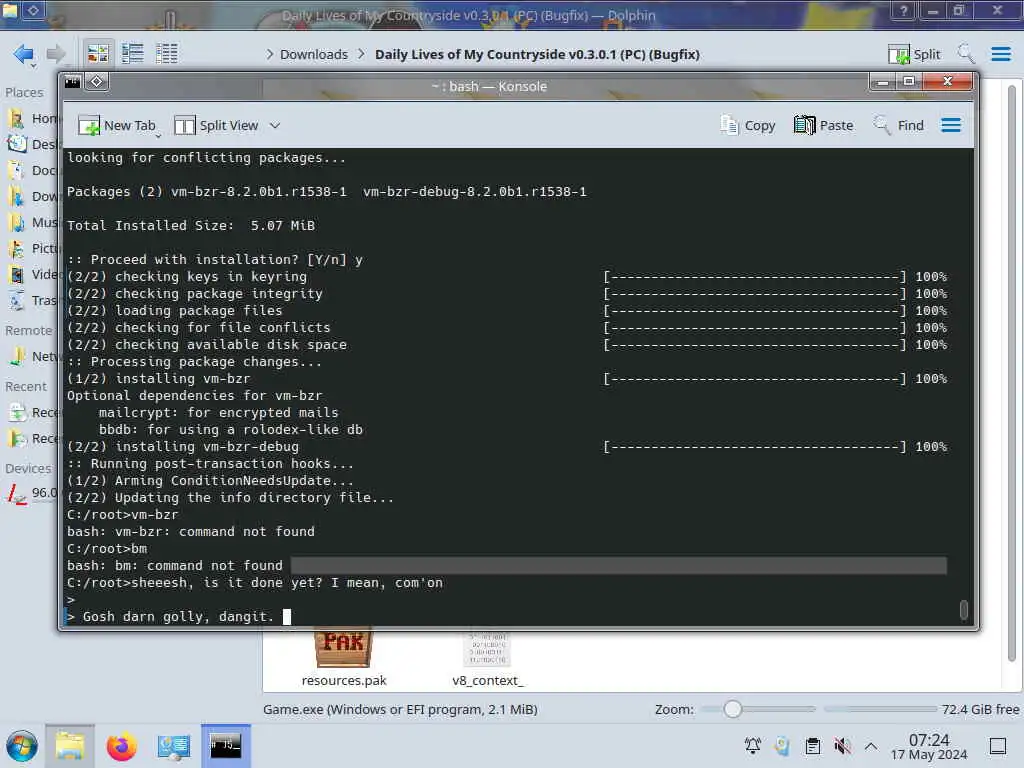Open Trash in Places panel
The image size is (1024, 768).
pyautogui.click(x=33, y=300)
